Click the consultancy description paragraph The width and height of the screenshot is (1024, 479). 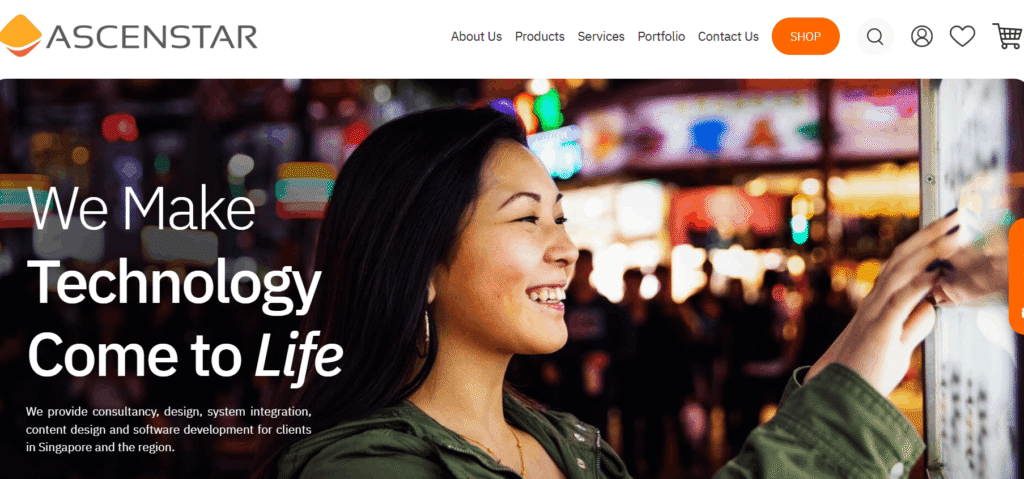click(168, 430)
